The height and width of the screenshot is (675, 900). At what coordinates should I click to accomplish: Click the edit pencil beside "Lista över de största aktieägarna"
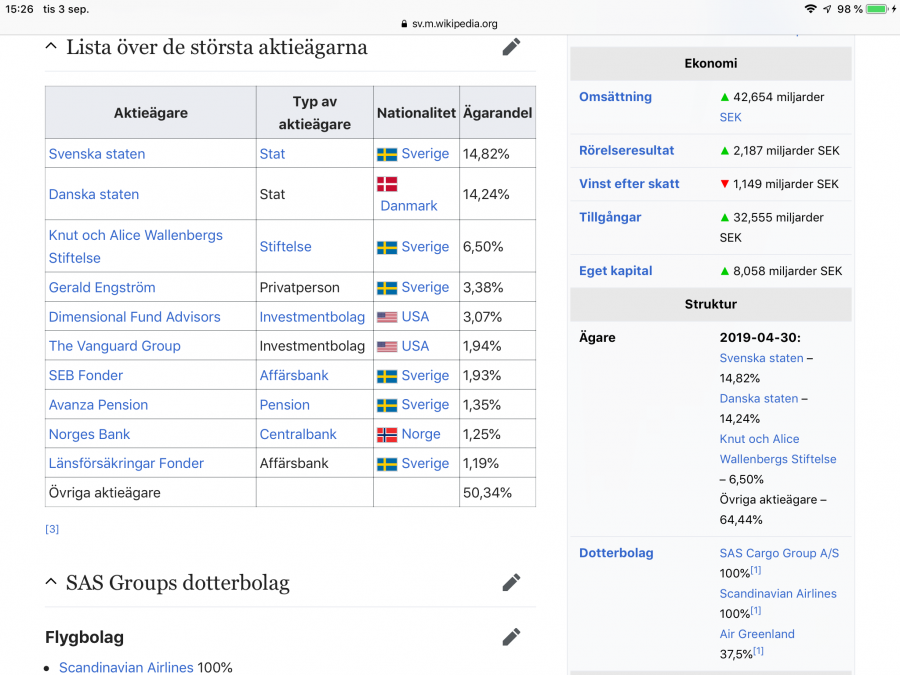511,46
